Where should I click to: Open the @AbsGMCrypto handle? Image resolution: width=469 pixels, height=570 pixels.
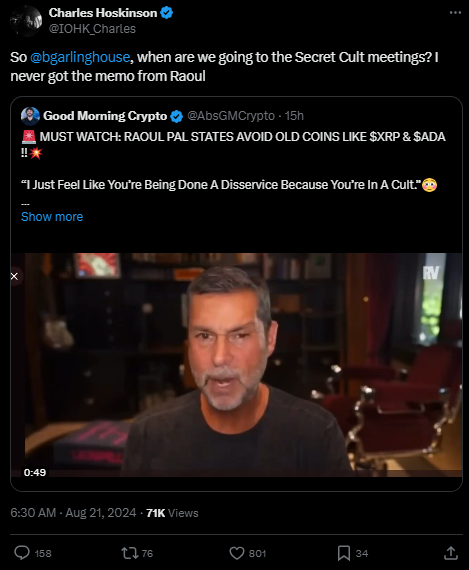point(231,116)
